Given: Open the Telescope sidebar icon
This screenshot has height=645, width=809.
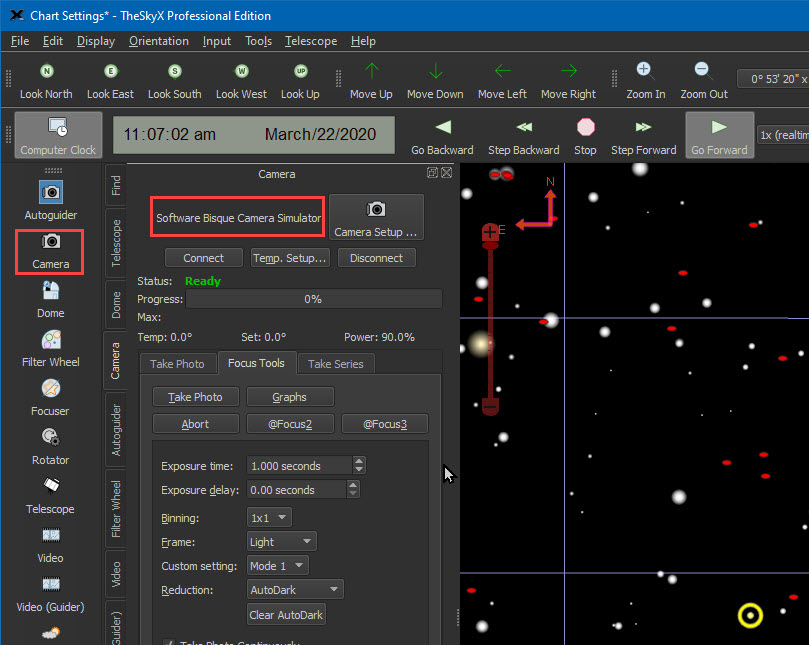Looking at the screenshot, I should [x=51, y=486].
